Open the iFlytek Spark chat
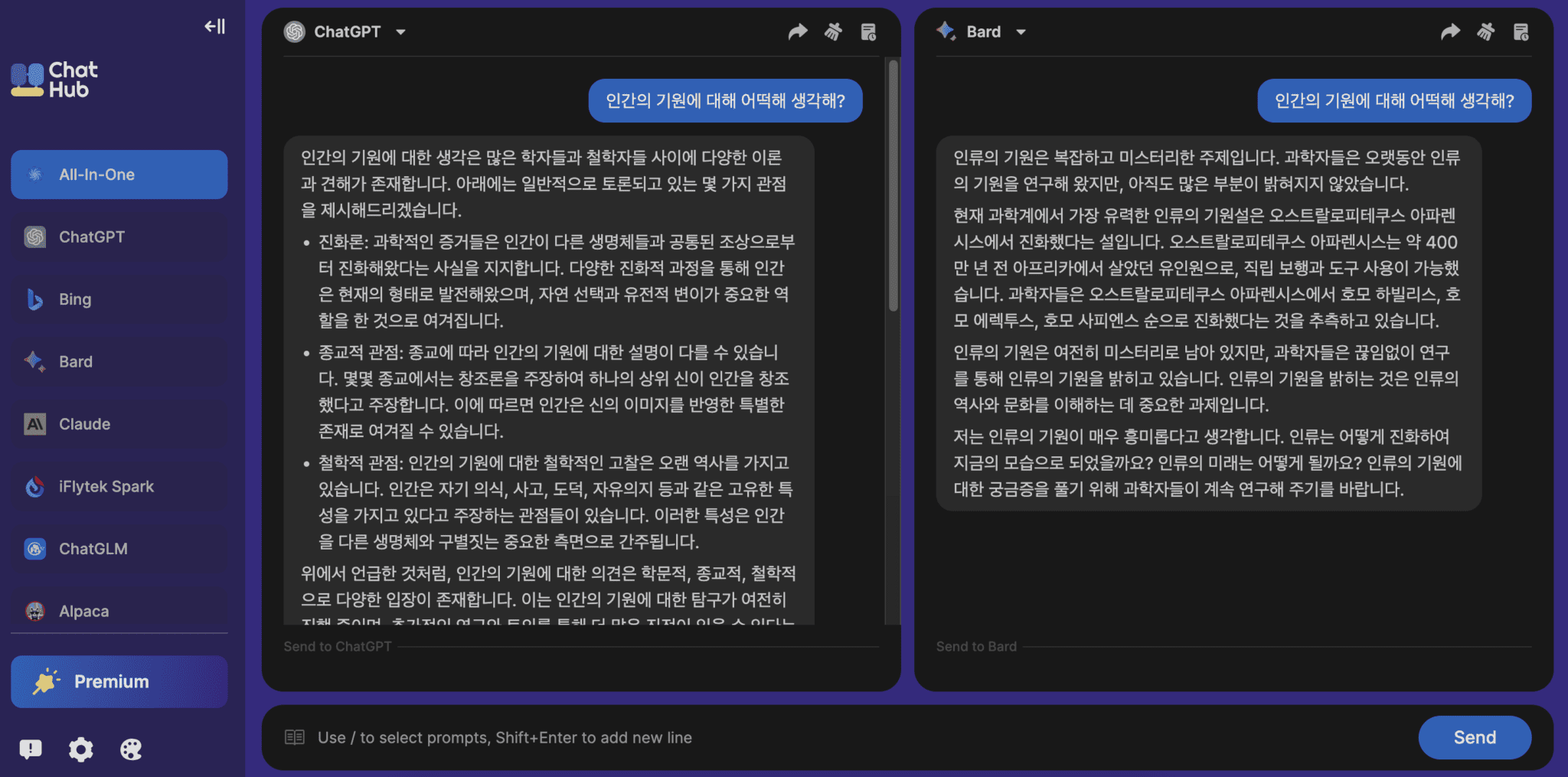Viewport: 1568px width, 777px height. [x=119, y=486]
